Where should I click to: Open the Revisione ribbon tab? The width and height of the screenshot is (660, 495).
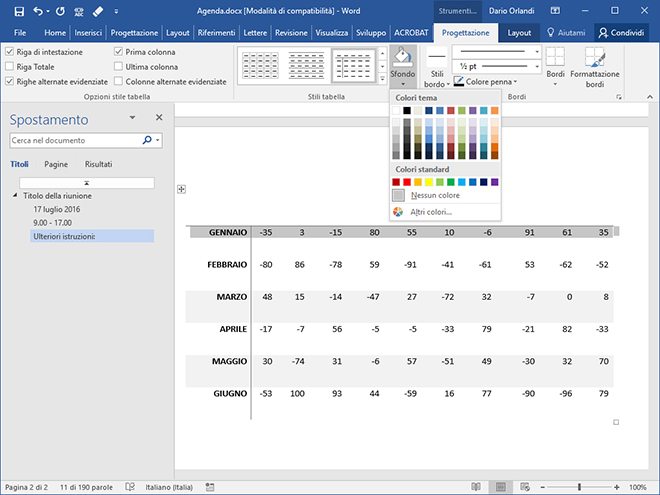(291, 32)
